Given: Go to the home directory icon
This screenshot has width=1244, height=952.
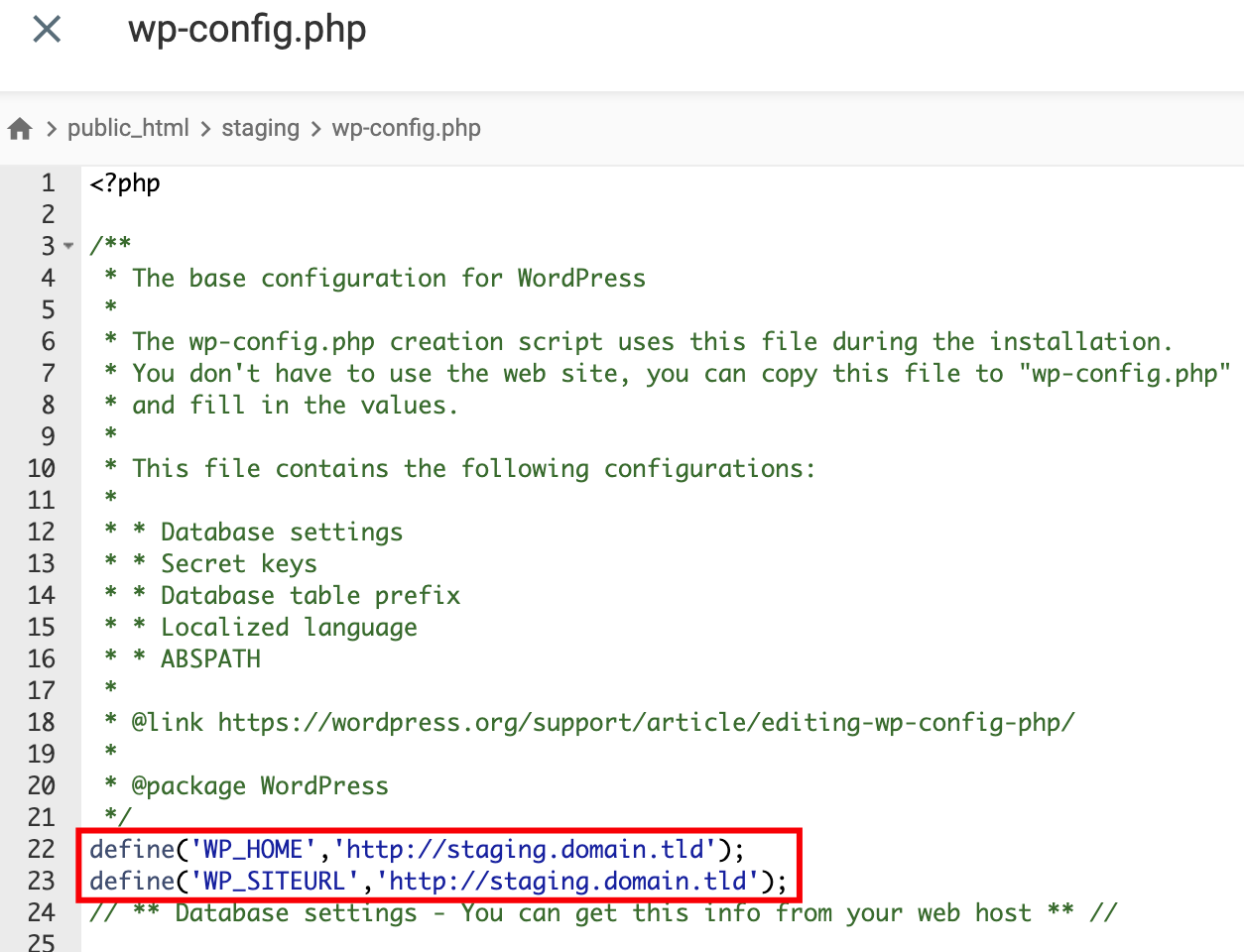Looking at the screenshot, I should coord(20,129).
